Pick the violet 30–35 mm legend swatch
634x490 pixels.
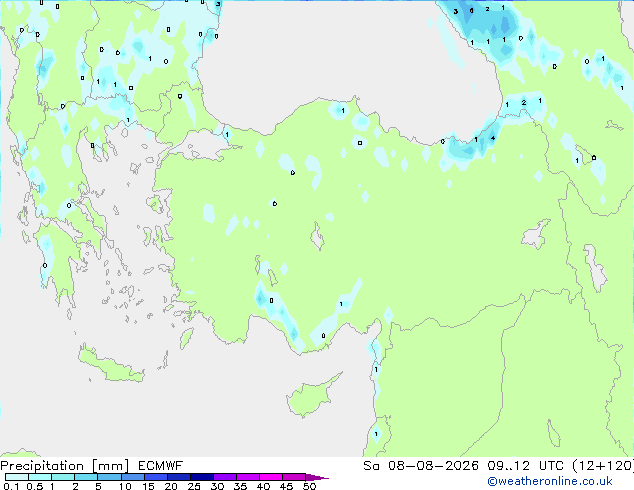tap(225, 477)
